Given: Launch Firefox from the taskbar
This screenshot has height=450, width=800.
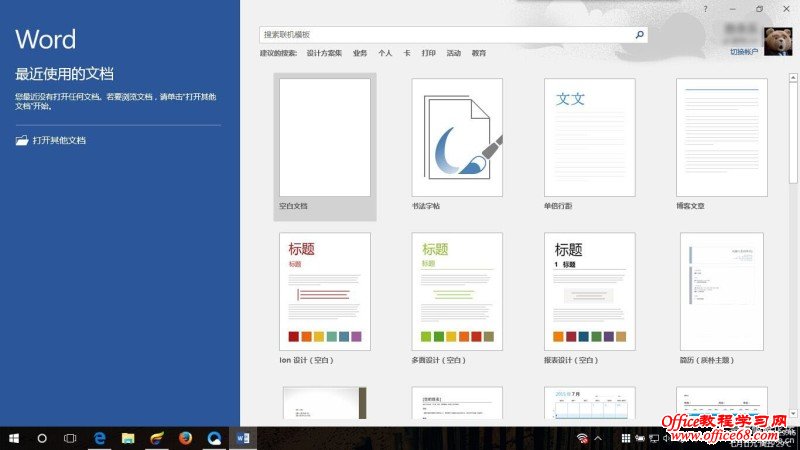Looking at the screenshot, I should tap(185, 438).
